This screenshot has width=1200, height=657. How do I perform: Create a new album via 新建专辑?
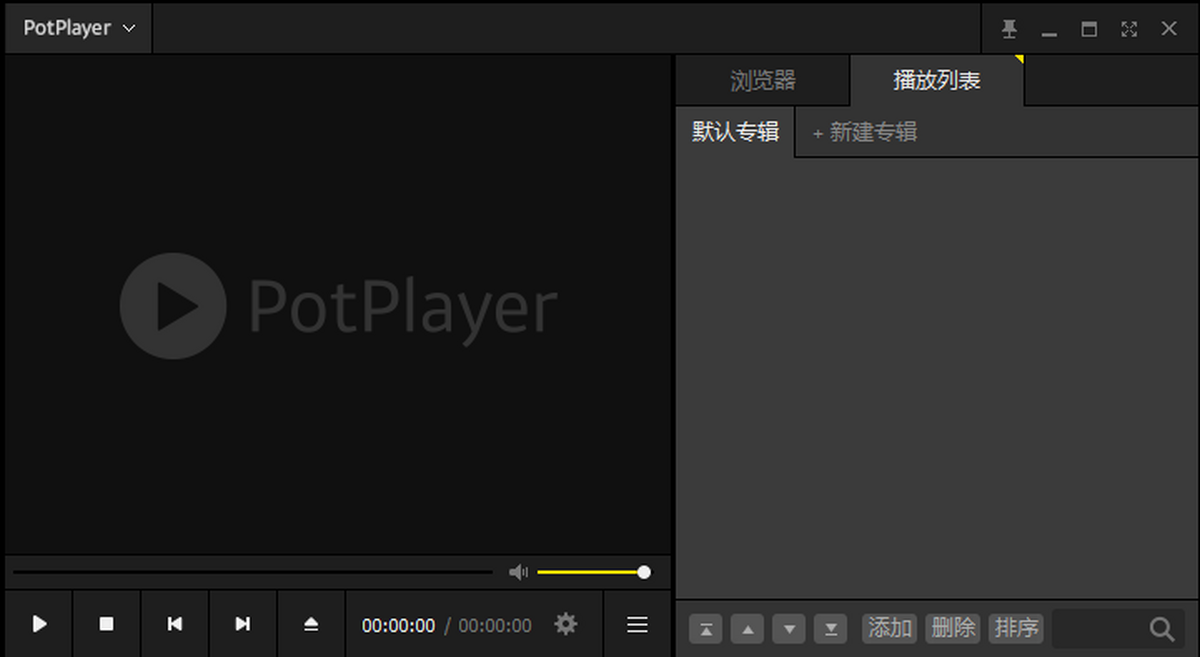(865, 132)
